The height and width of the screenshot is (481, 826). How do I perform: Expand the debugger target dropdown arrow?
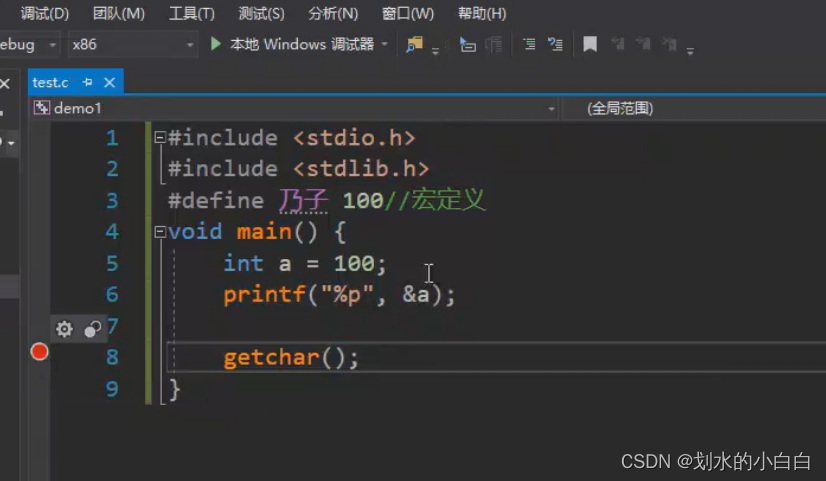click(x=385, y=44)
